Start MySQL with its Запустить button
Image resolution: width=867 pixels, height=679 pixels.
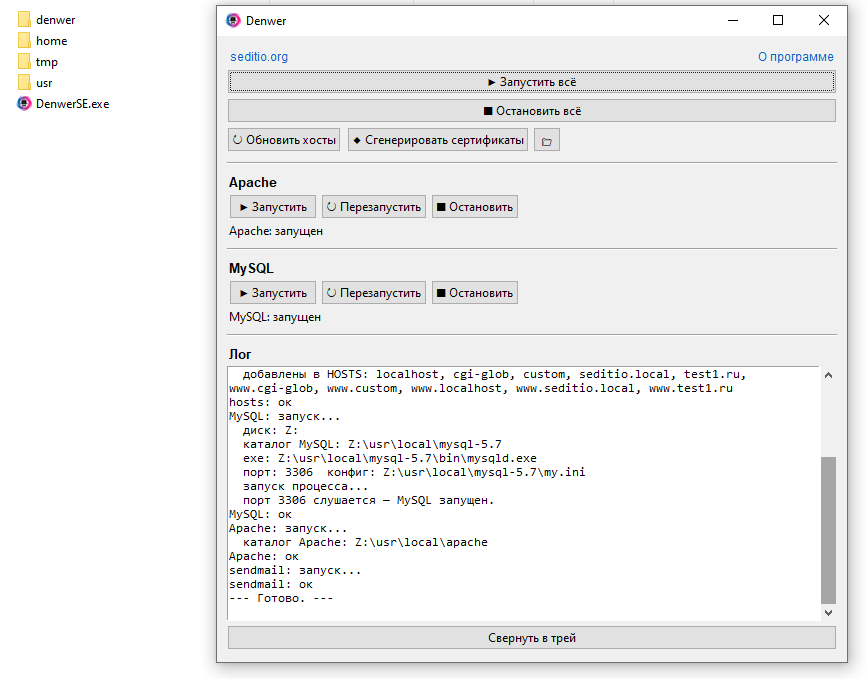pyautogui.click(x=272, y=293)
